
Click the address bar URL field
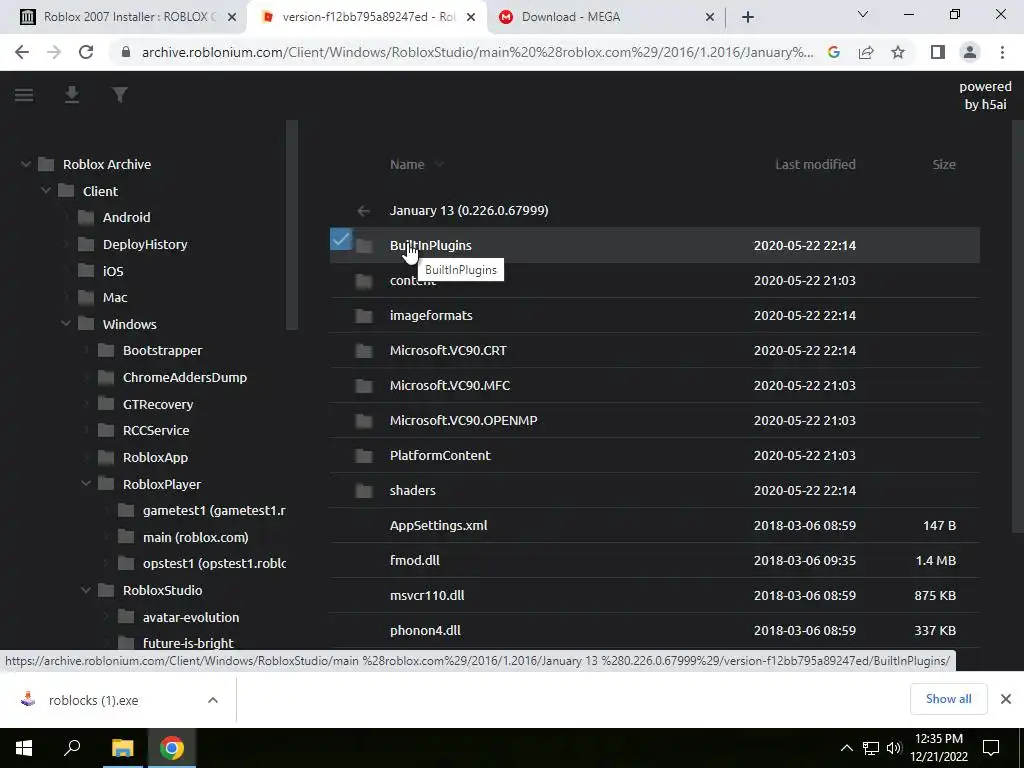pos(477,52)
